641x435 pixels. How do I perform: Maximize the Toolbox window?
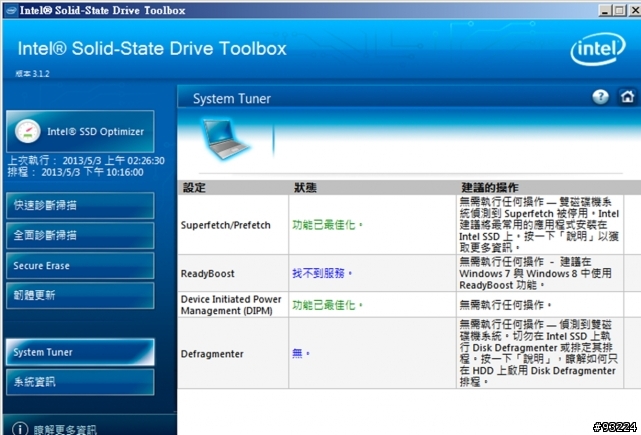619,10
